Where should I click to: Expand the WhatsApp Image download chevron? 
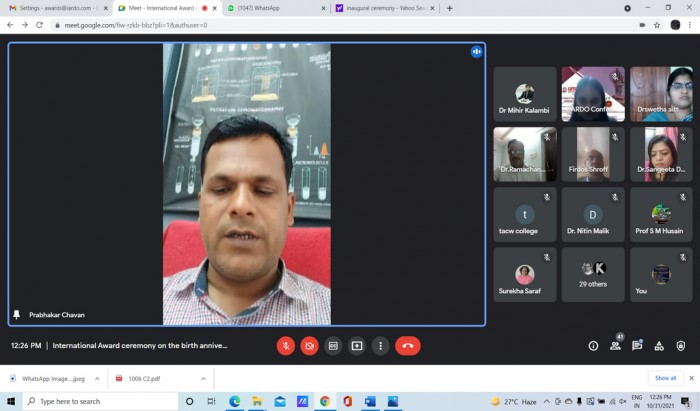97,378
